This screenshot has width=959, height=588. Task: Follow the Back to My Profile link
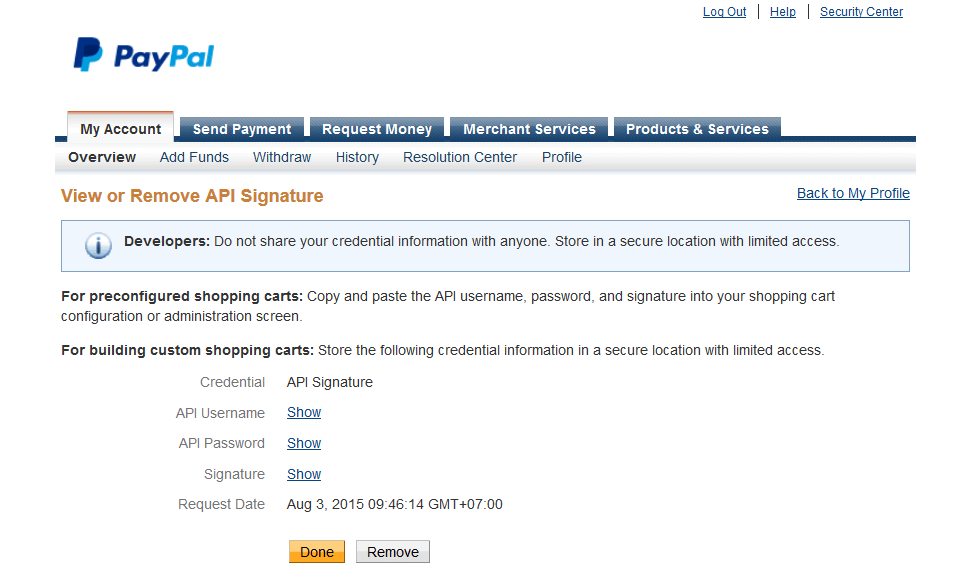(853, 193)
